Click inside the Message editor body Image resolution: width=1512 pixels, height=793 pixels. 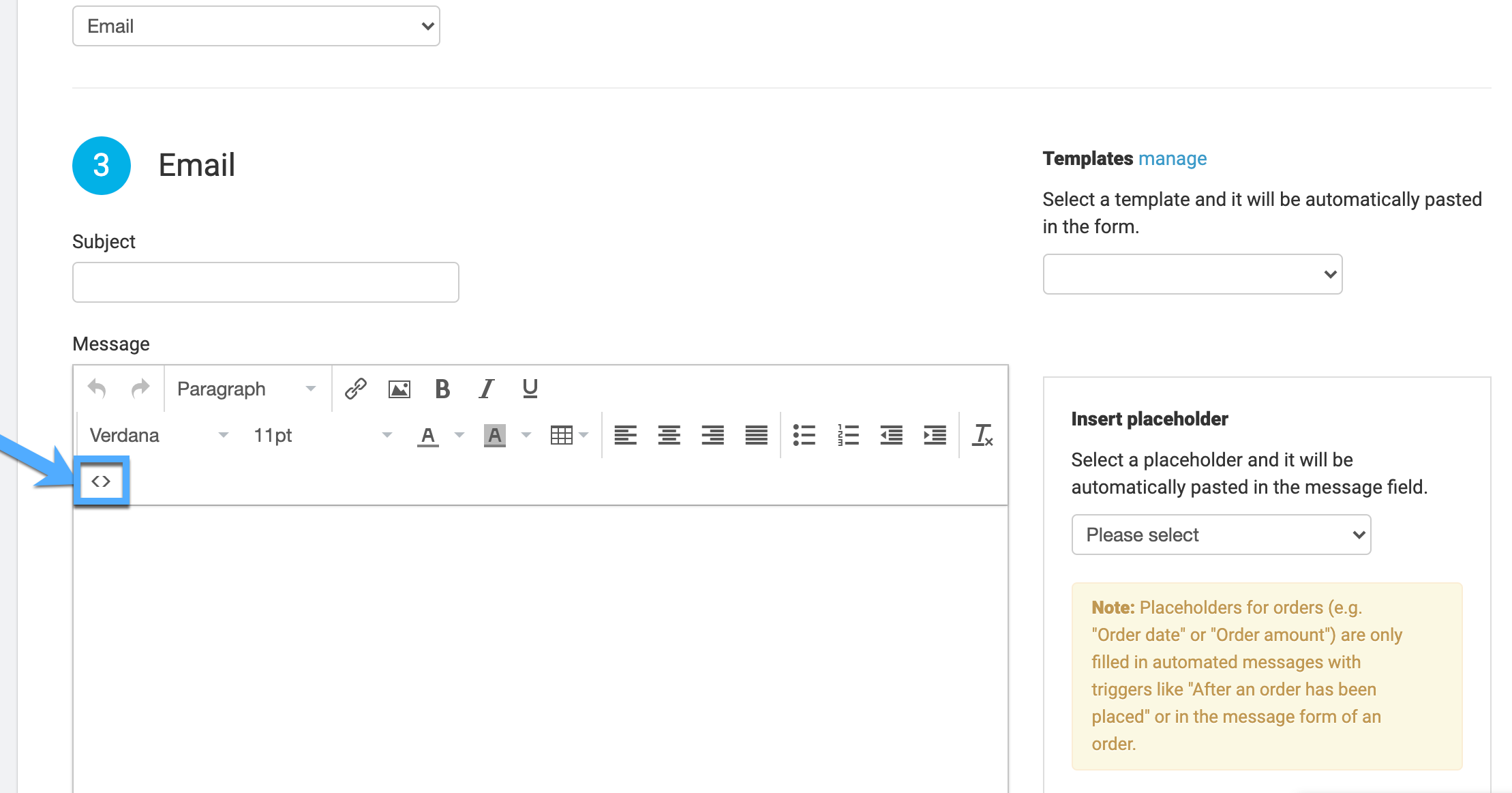coord(541,648)
